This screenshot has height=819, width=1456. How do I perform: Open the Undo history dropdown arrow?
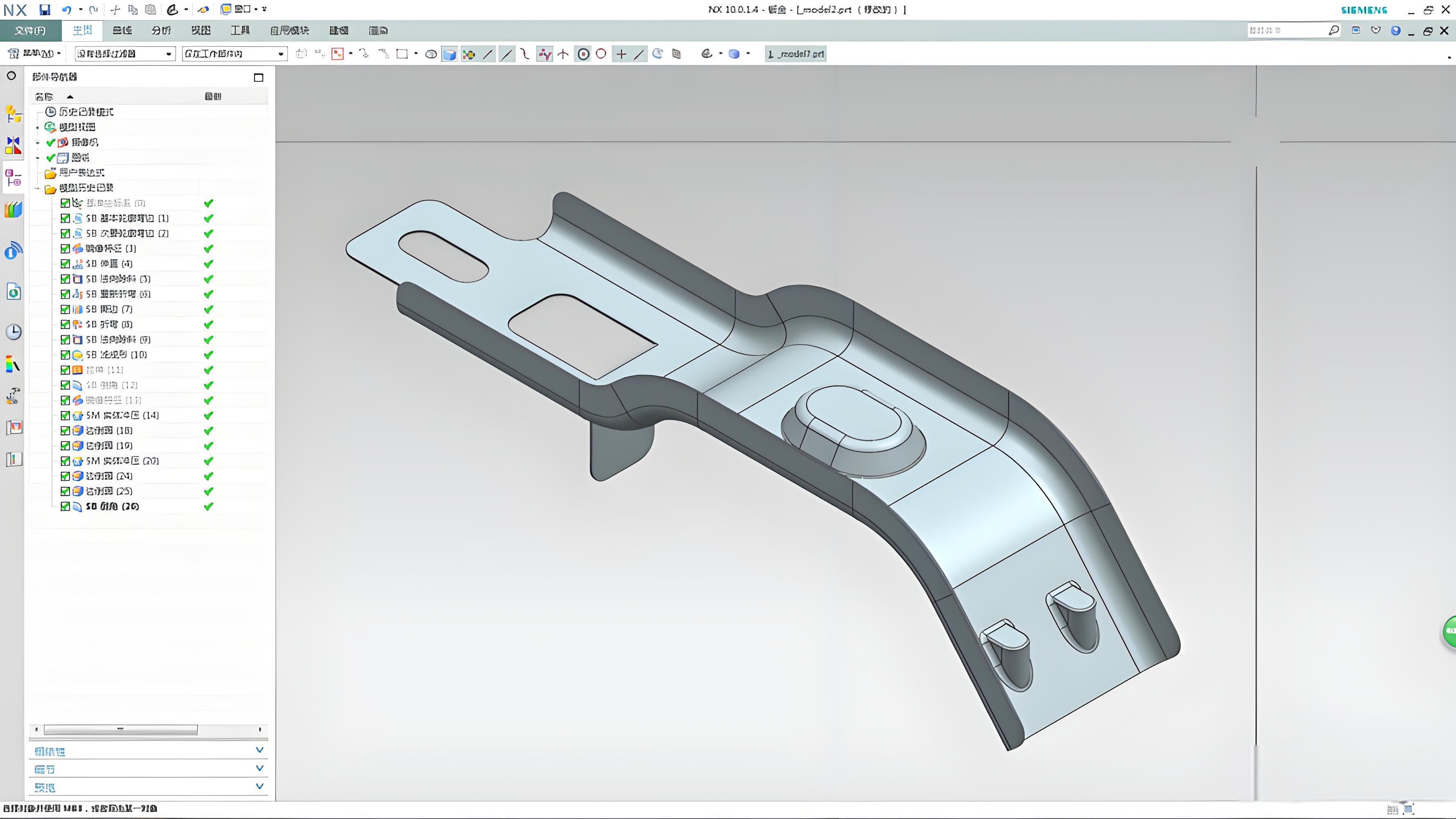click(80, 9)
